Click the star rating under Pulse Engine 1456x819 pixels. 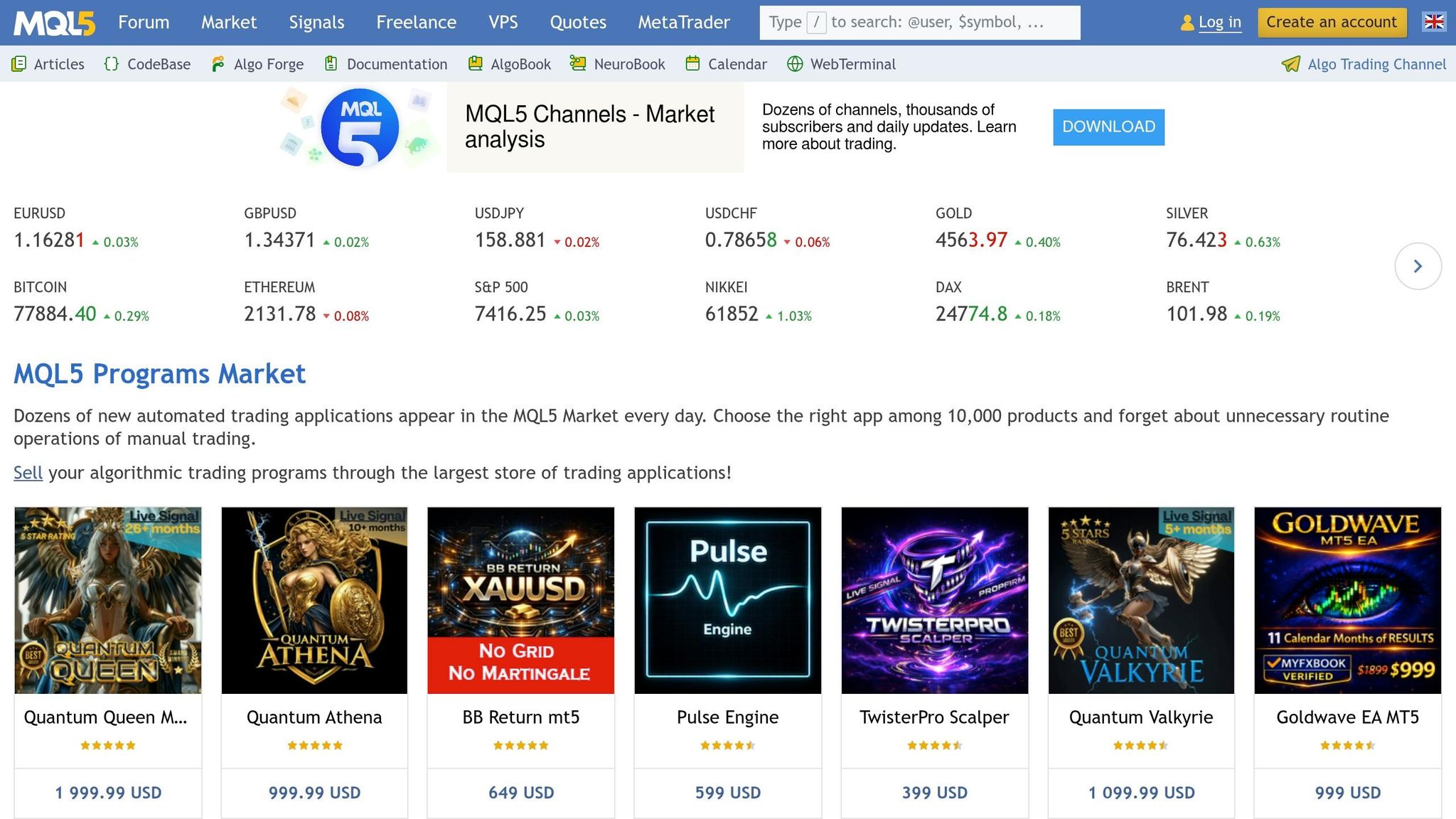coord(728,746)
